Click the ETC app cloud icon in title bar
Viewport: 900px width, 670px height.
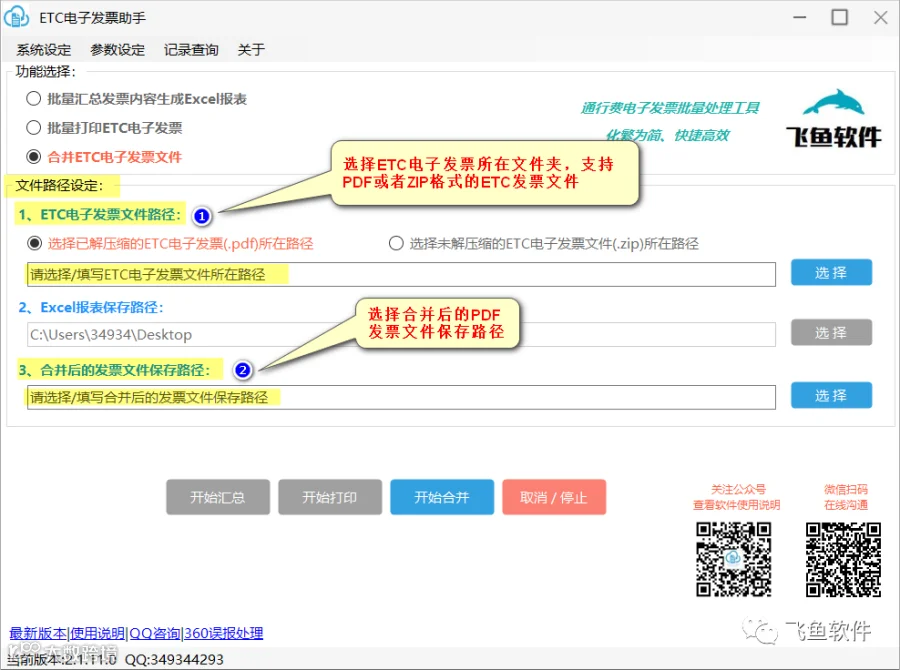click(16, 17)
